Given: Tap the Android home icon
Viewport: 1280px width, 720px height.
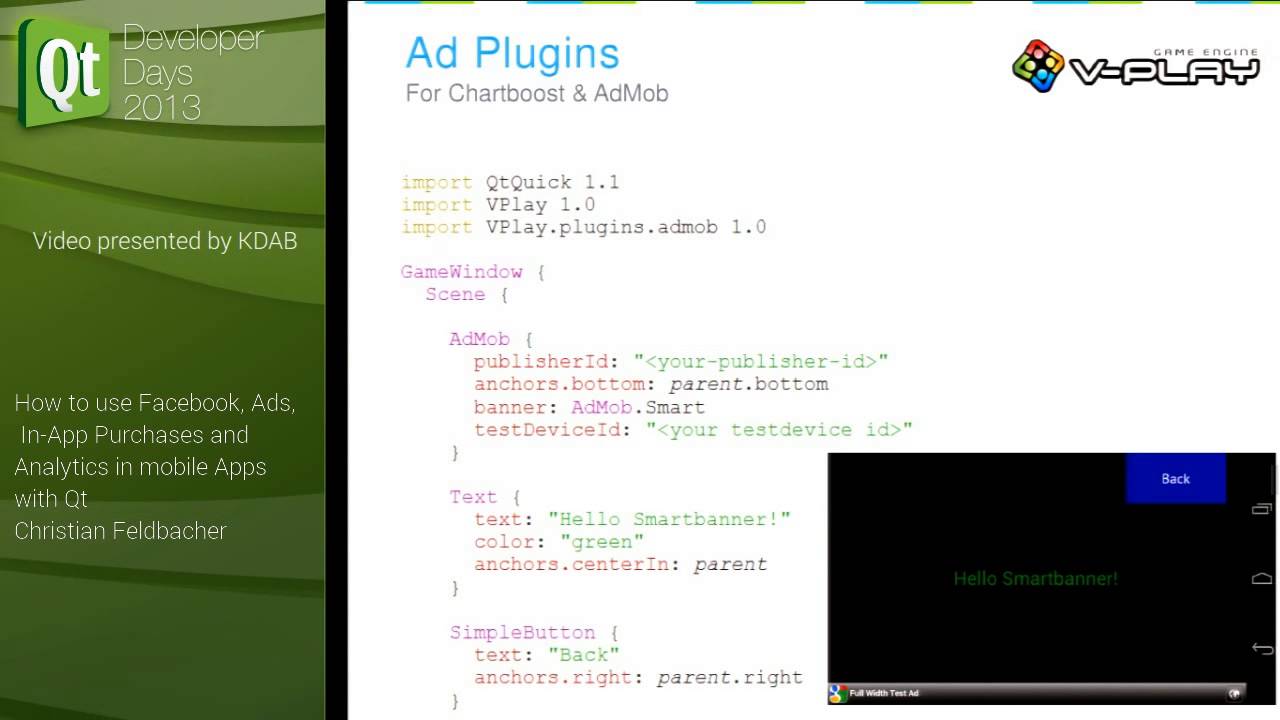Looking at the screenshot, I should pyautogui.click(x=1261, y=579).
